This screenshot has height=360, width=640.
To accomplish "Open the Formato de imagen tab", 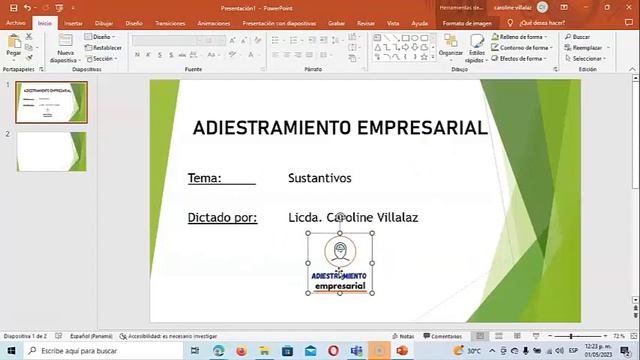I will coord(467,23).
